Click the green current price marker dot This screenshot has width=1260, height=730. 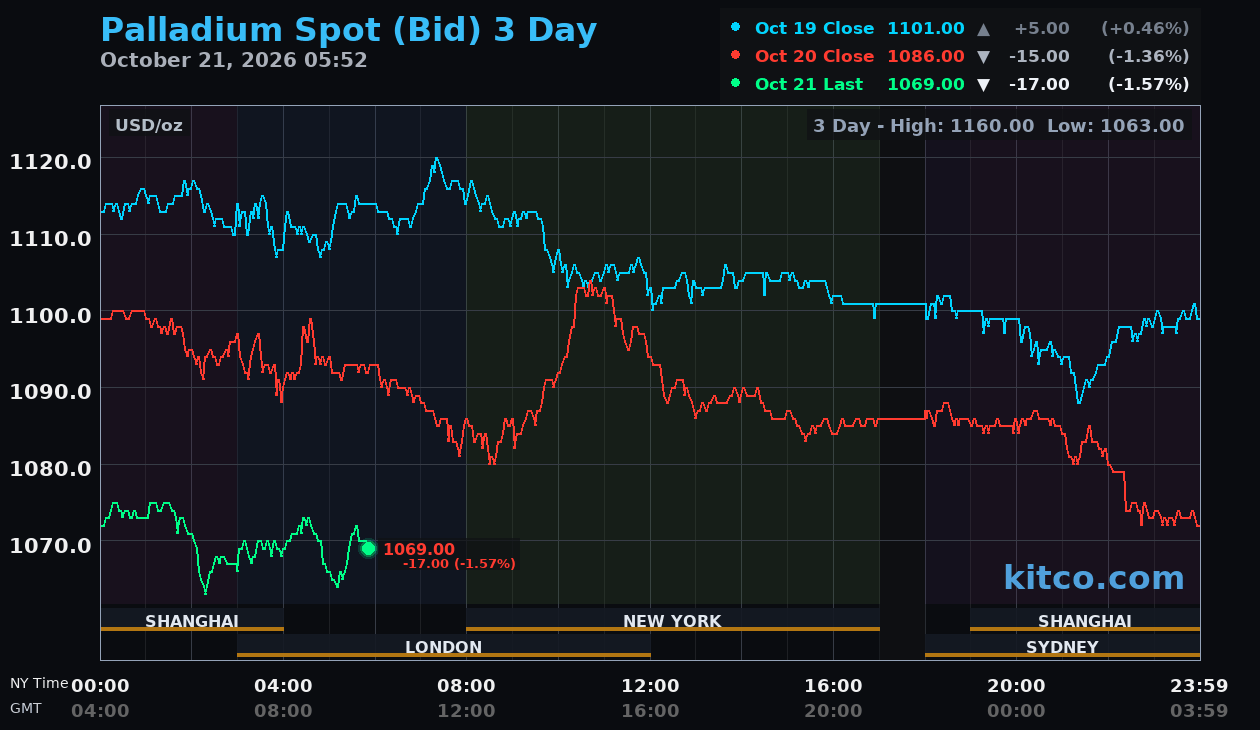coord(368,548)
